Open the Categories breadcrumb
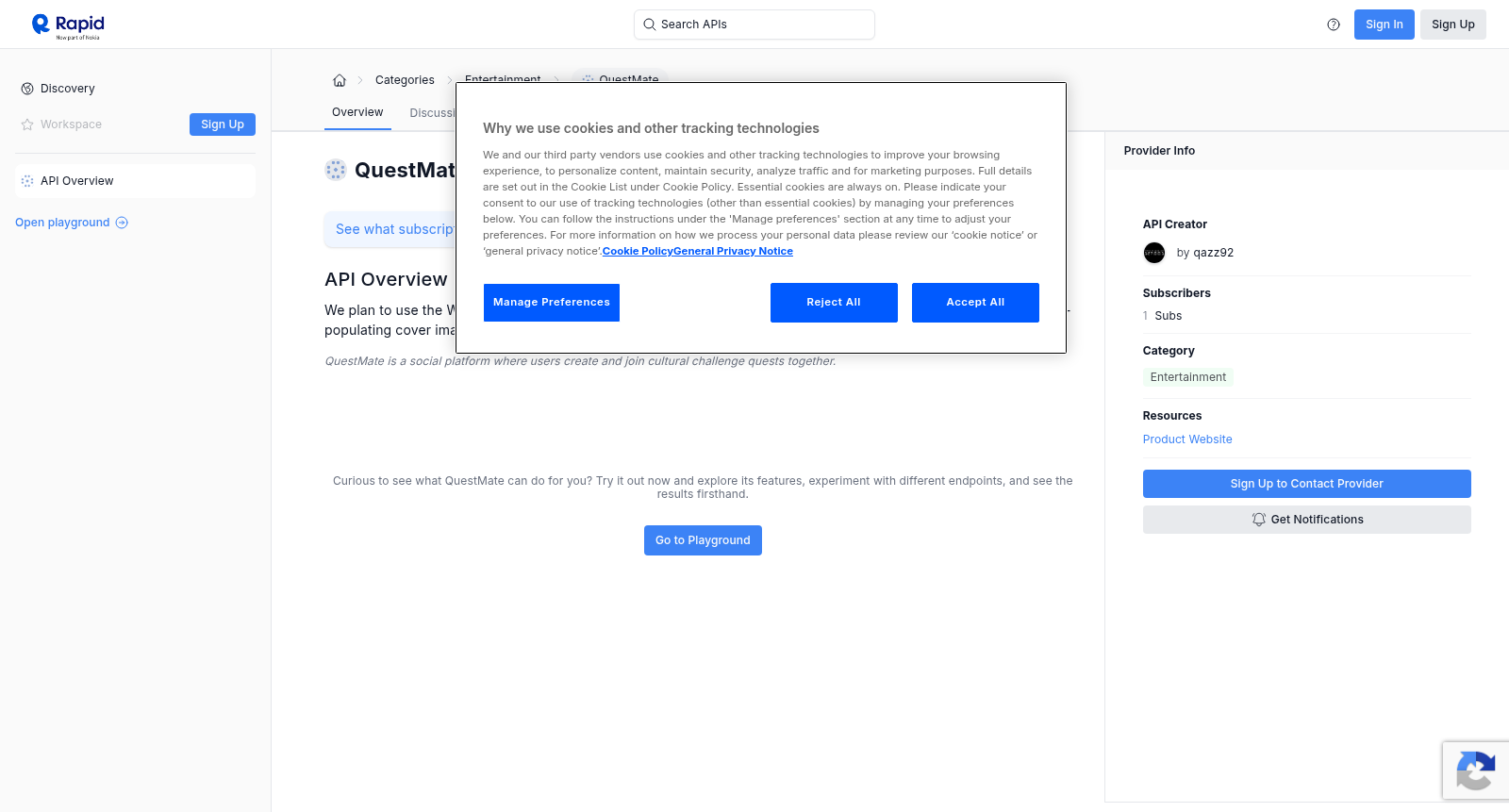This screenshot has width=1509, height=812. coord(405,80)
